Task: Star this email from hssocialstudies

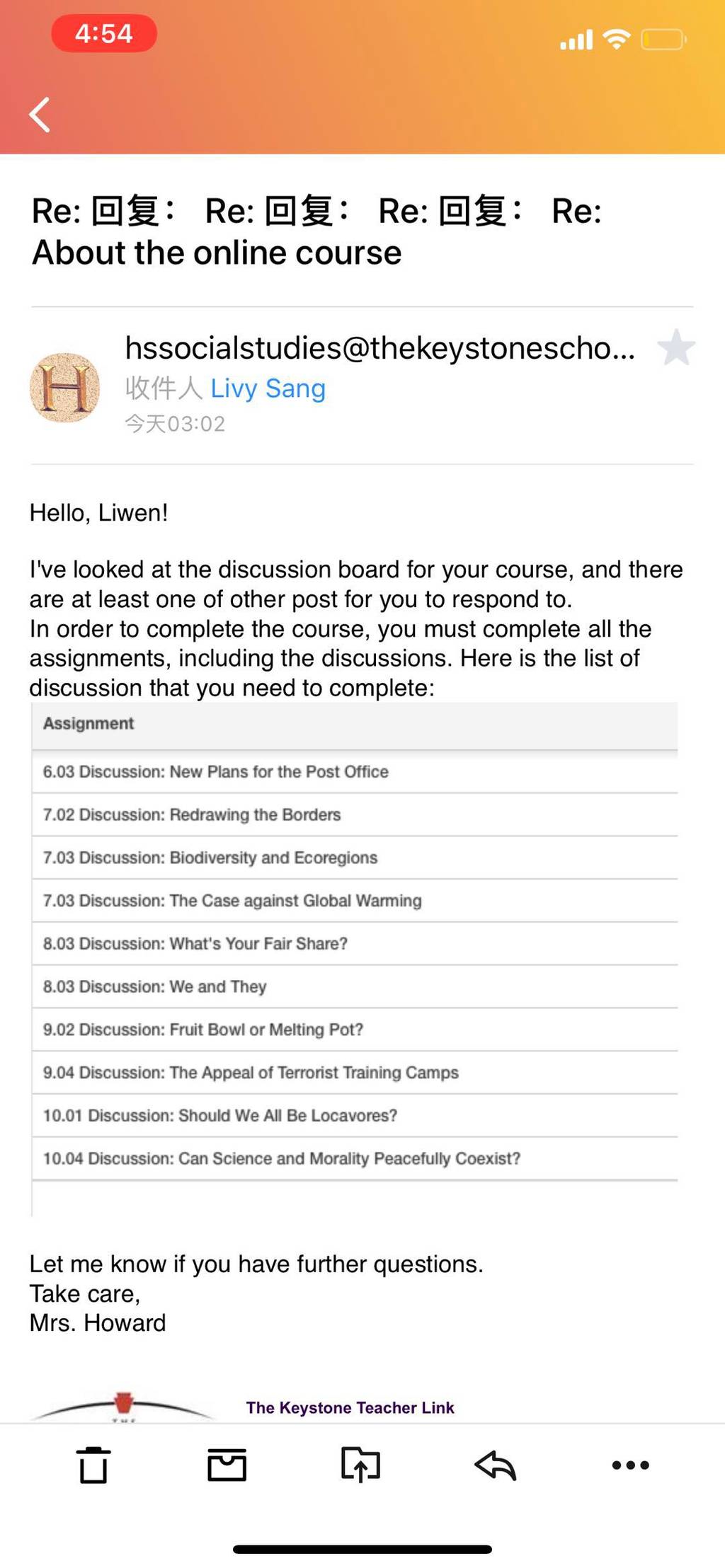Action: coord(676,347)
